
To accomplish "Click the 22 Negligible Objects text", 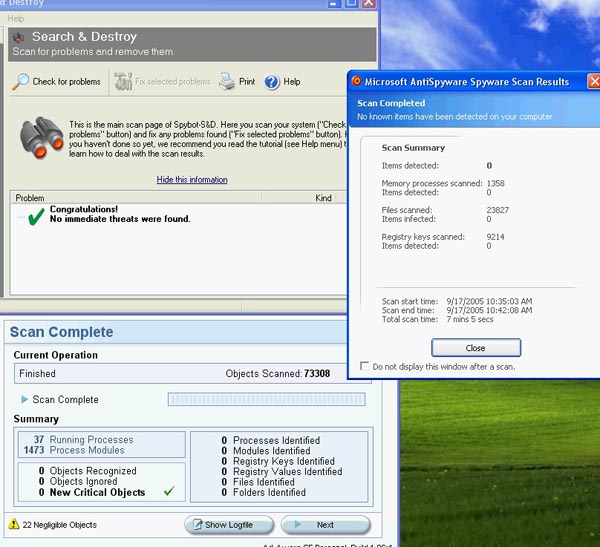I will coord(59,525).
